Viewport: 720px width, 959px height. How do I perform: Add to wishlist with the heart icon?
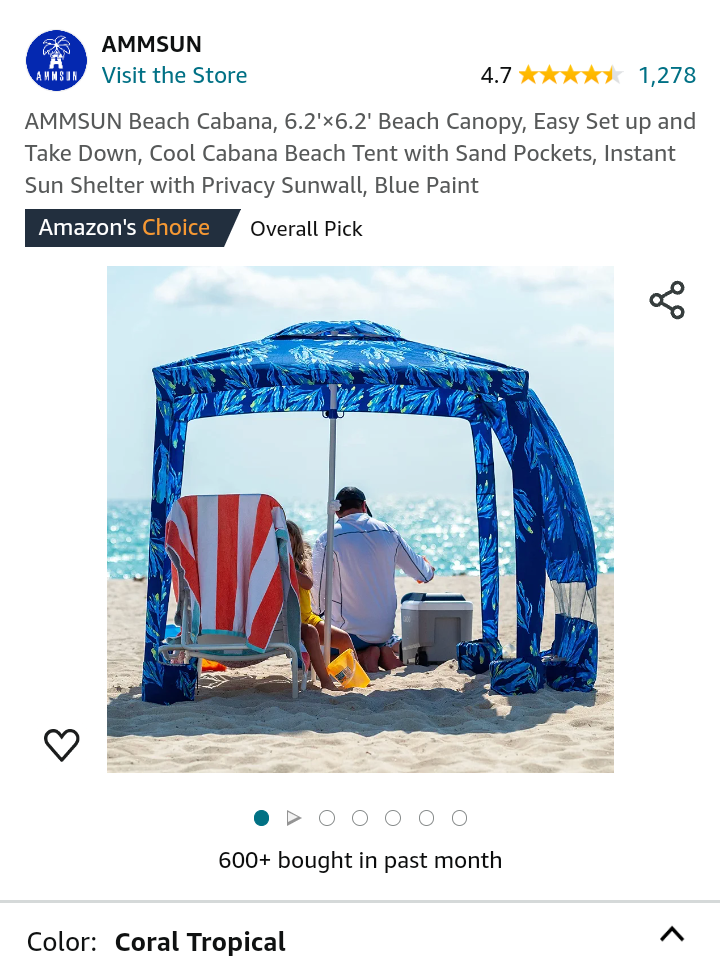click(x=62, y=745)
